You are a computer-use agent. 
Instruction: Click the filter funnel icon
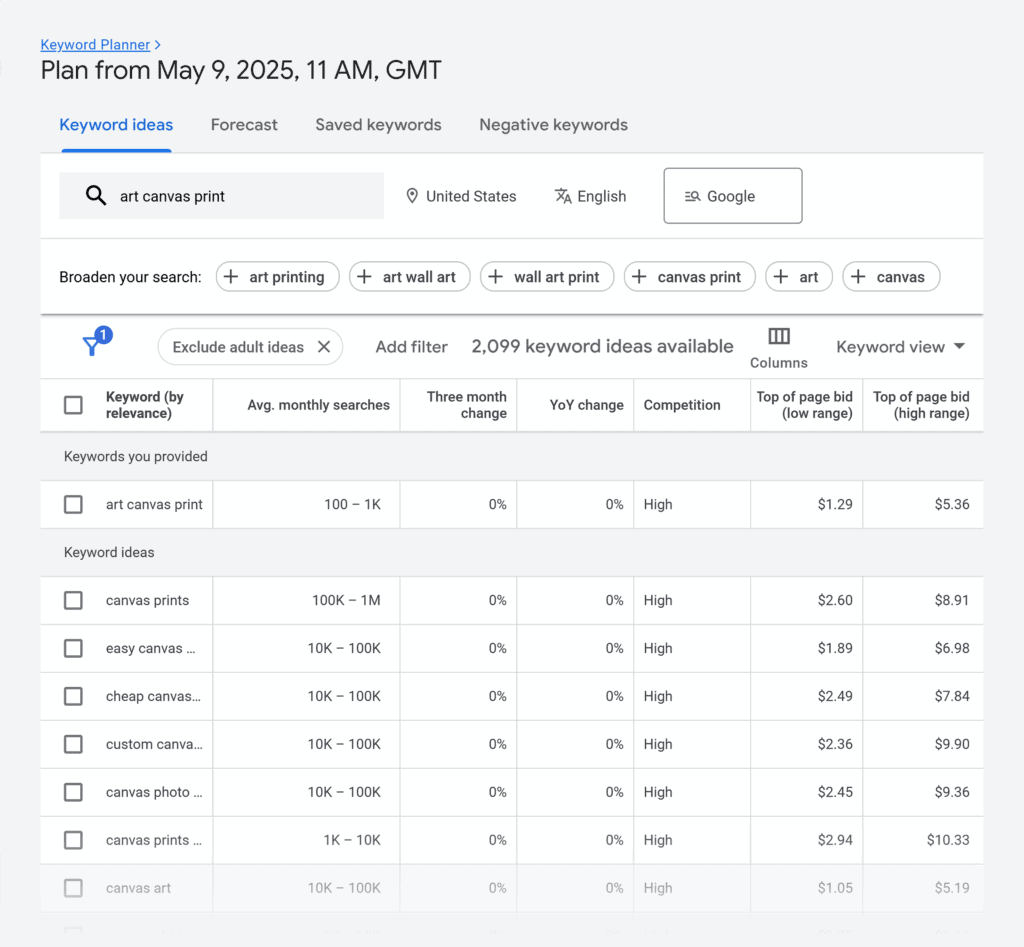click(x=93, y=346)
